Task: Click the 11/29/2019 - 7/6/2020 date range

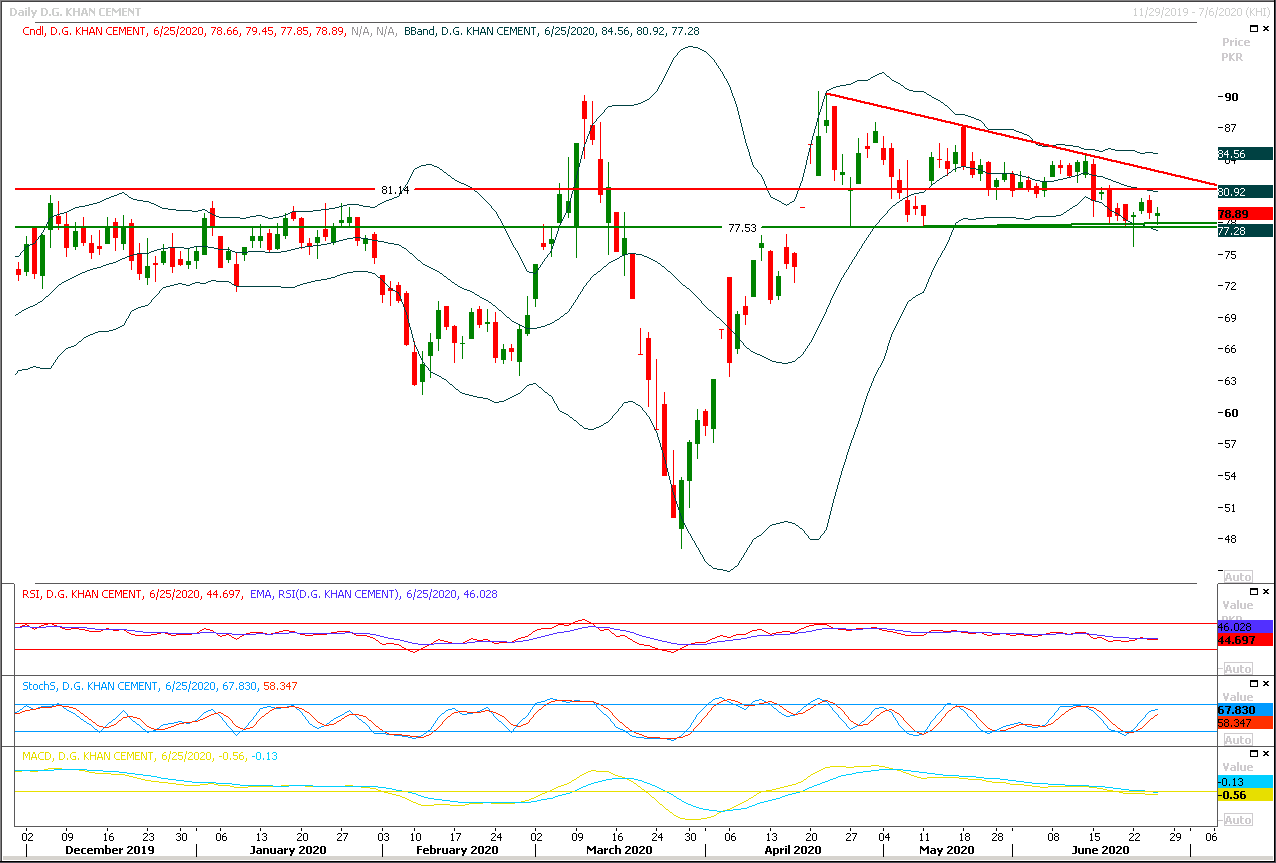Action: pos(1200,12)
